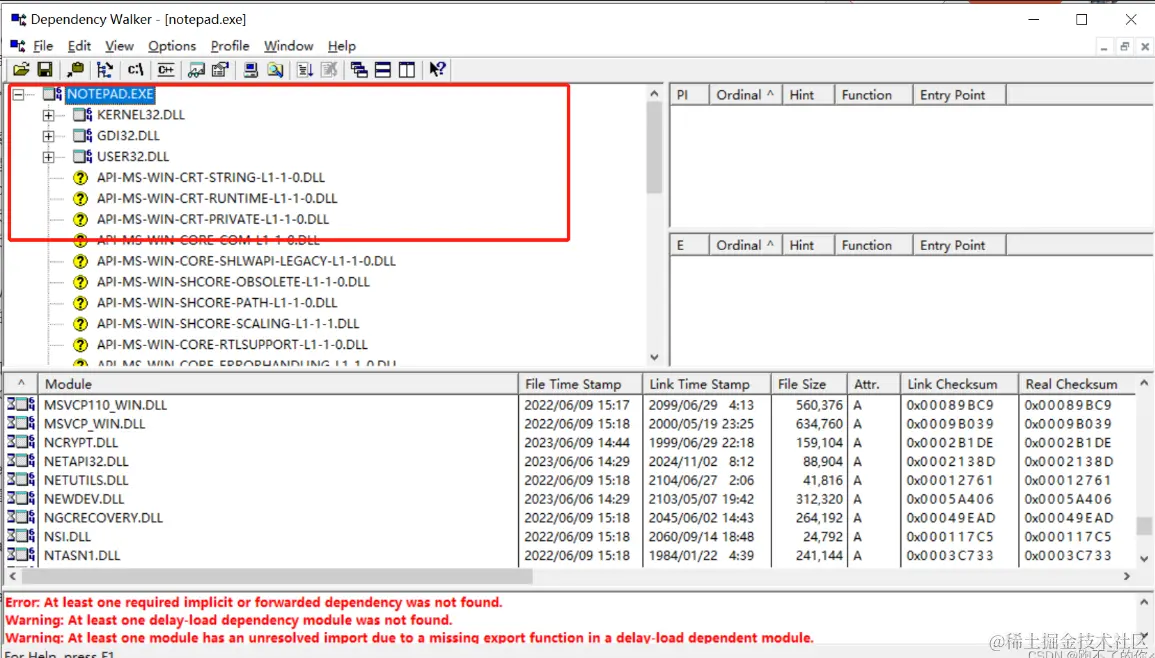Click the Attr. column header
The width and height of the screenshot is (1155, 658).
click(x=874, y=384)
